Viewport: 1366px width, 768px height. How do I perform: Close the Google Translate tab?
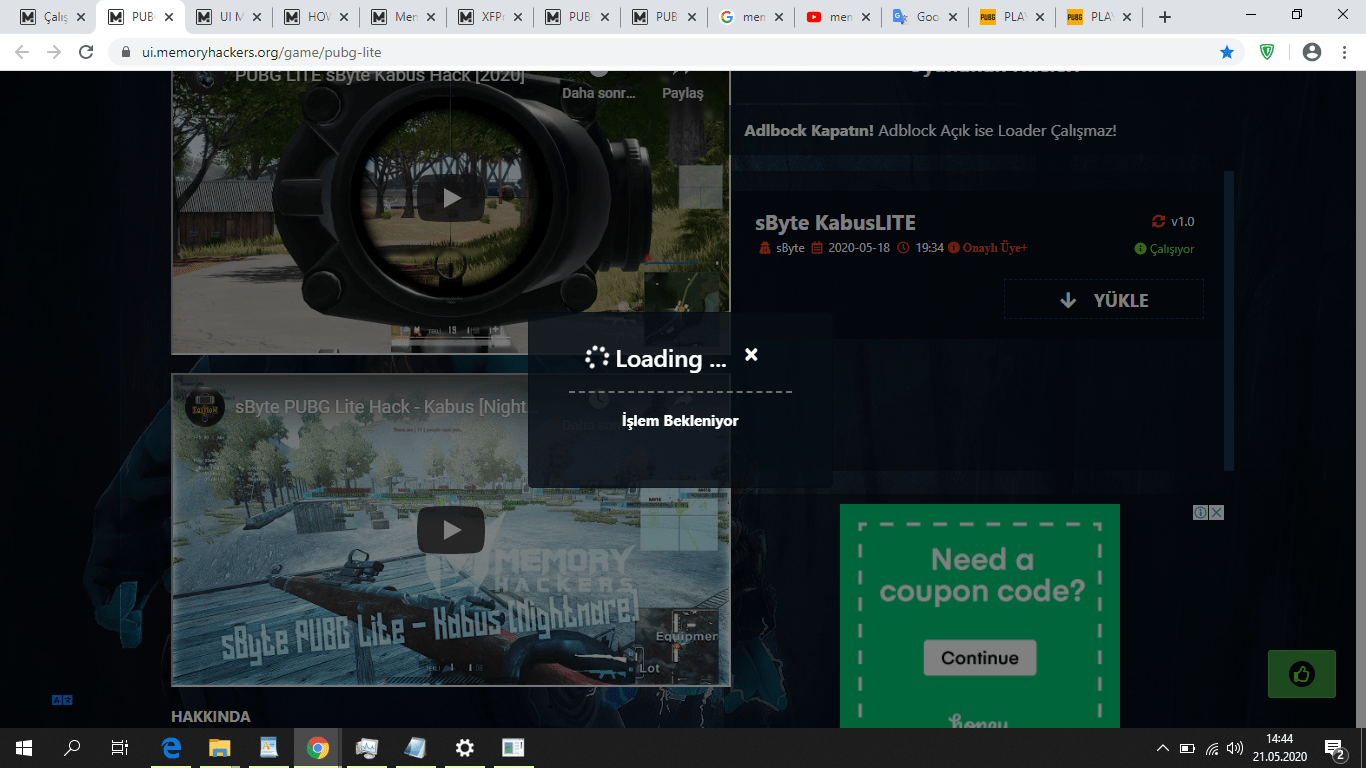point(954,17)
